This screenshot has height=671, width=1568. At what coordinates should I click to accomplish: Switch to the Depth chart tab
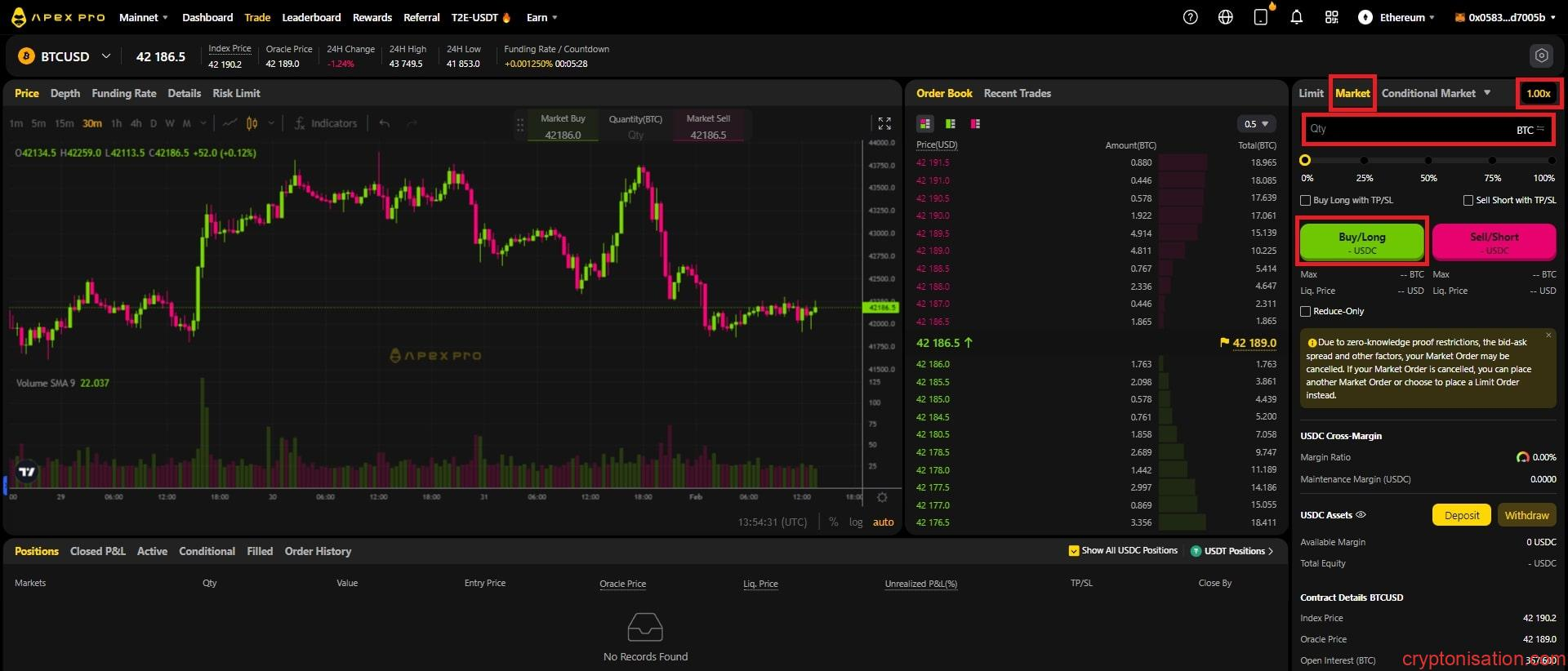point(65,93)
